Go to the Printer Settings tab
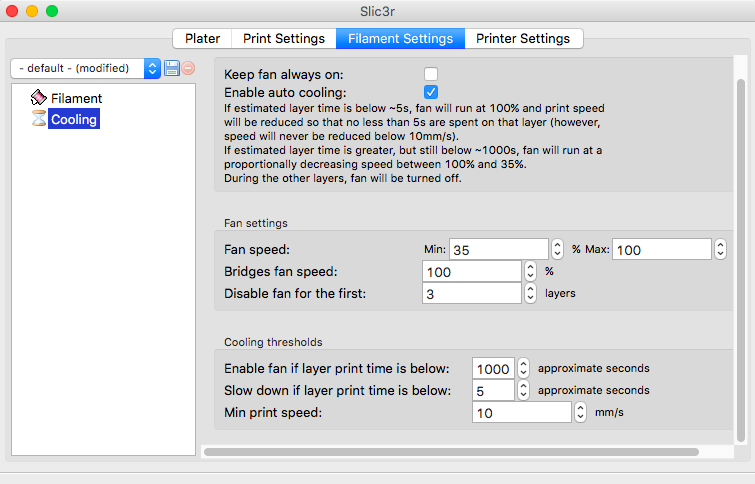 [x=523, y=39]
